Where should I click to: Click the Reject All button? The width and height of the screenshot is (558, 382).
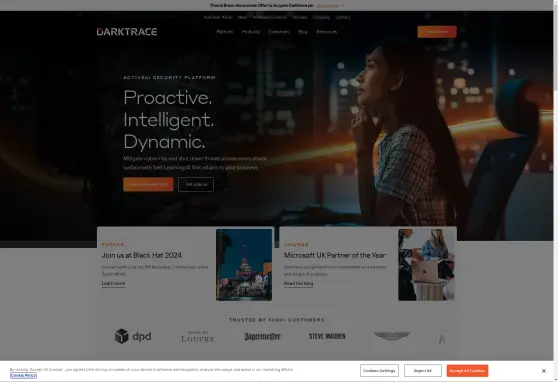[x=423, y=371]
